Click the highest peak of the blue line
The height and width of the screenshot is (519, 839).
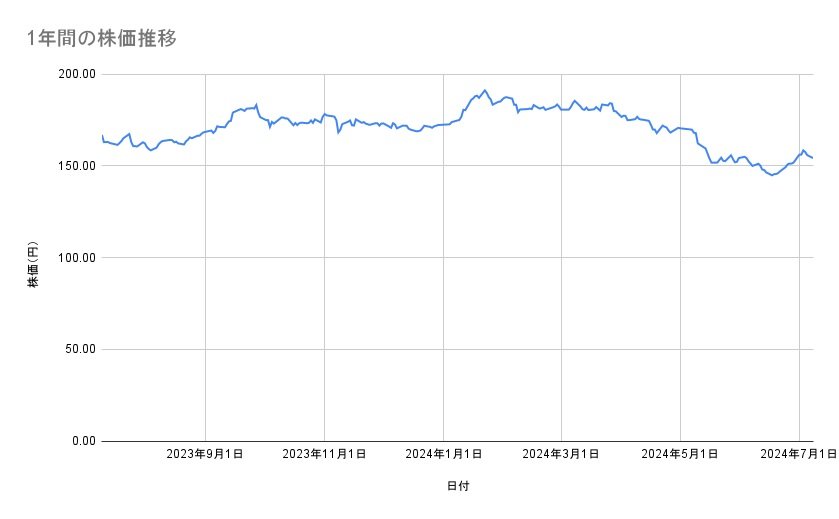[x=485, y=90]
